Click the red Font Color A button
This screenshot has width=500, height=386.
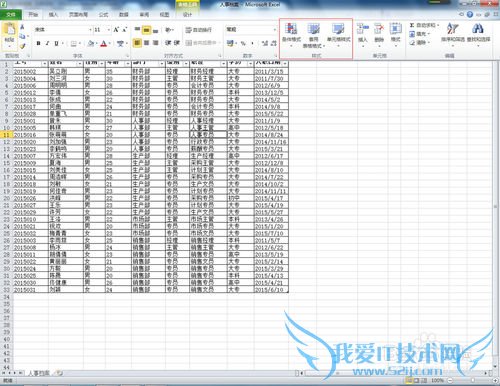click(104, 44)
